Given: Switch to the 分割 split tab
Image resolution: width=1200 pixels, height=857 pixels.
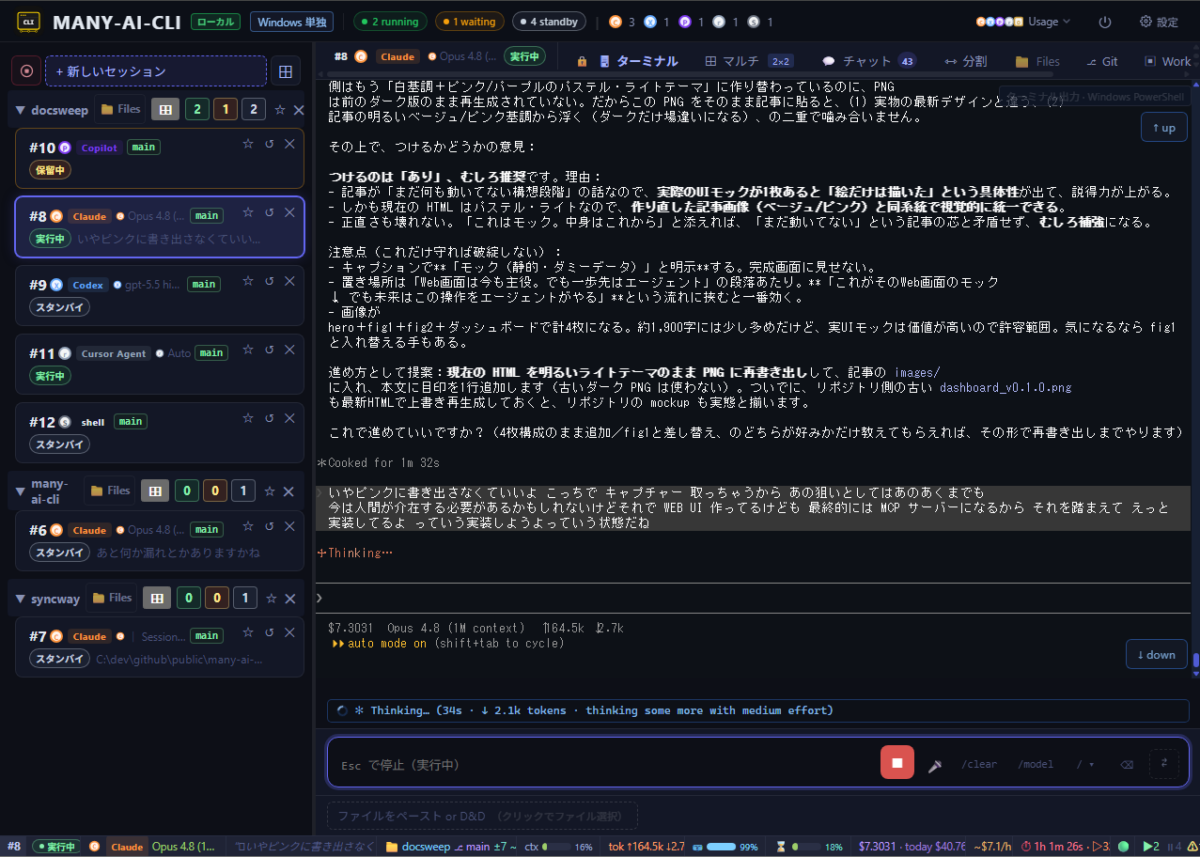Looking at the screenshot, I should click(965, 61).
